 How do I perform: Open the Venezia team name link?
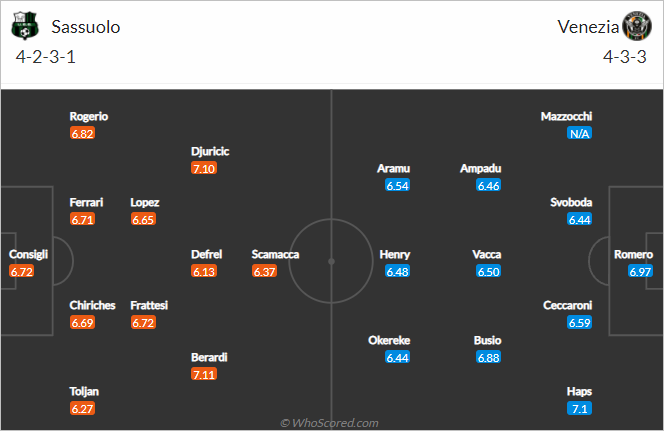[x=588, y=27]
